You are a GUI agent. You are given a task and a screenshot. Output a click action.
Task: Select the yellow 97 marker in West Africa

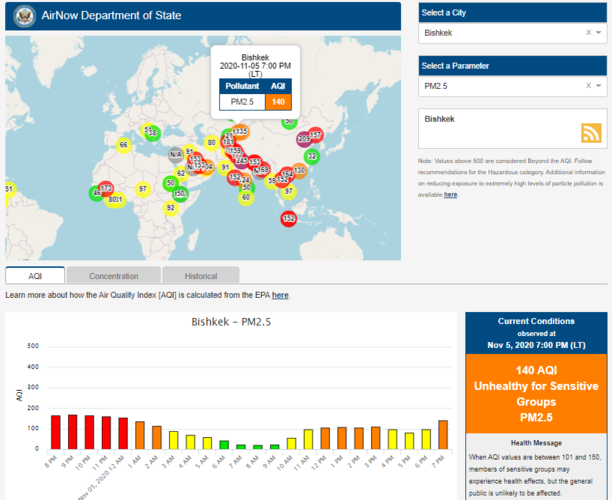142,188
